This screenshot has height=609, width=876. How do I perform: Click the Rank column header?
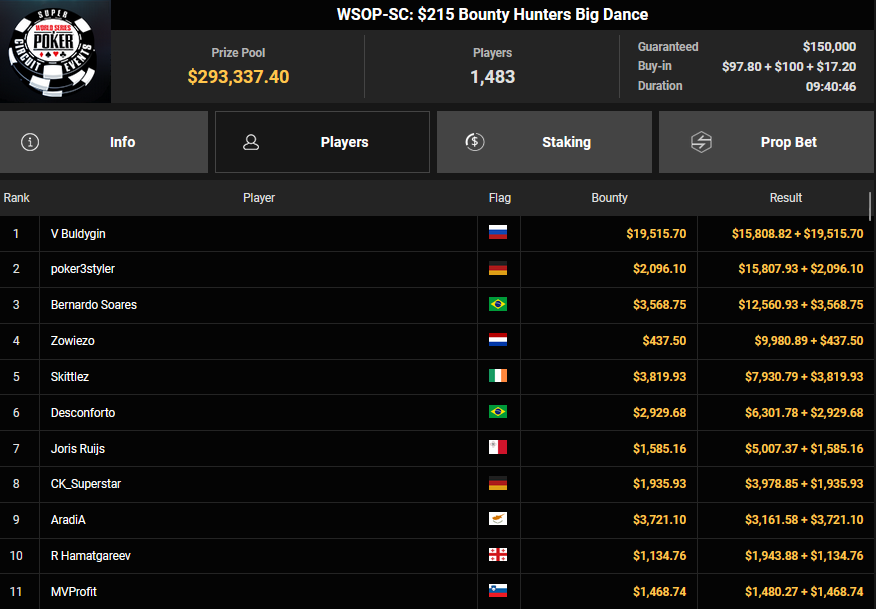pyautogui.click(x=17, y=198)
